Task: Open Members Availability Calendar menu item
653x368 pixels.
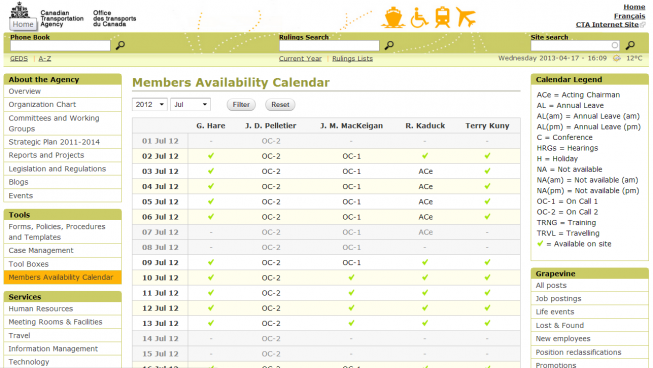Action: click(x=62, y=277)
